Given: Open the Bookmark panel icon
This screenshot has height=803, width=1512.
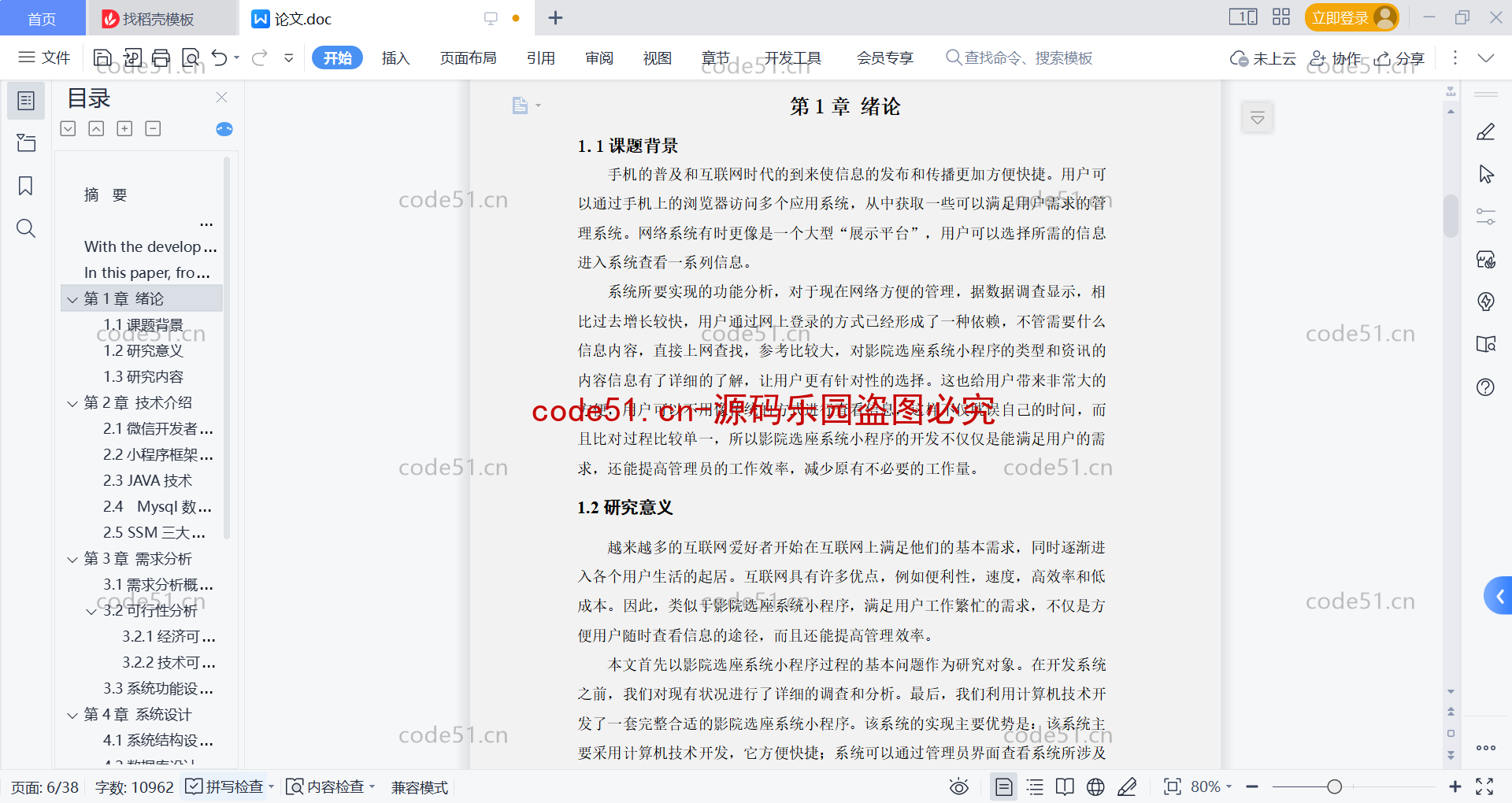Looking at the screenshot, I should point(26,186).
